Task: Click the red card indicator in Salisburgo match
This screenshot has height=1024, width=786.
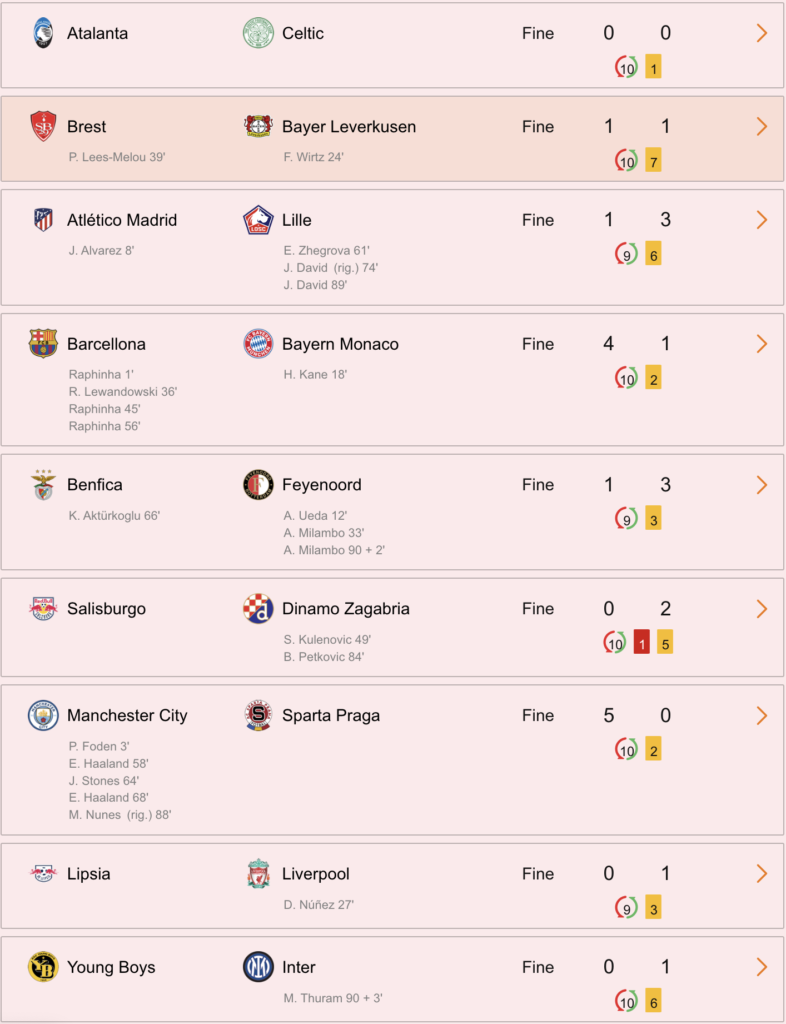Action: [642, 644]
